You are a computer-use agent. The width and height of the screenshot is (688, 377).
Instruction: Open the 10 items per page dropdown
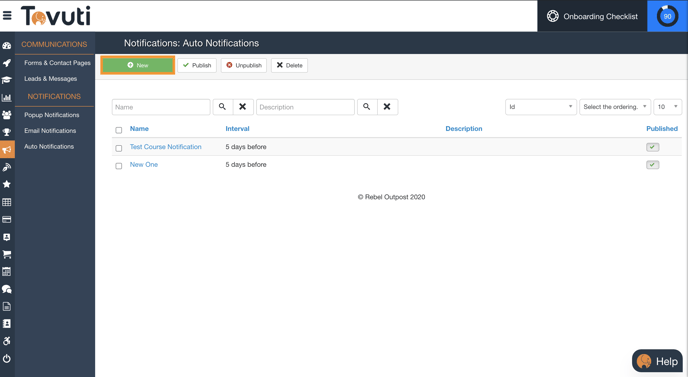(667, 107)
